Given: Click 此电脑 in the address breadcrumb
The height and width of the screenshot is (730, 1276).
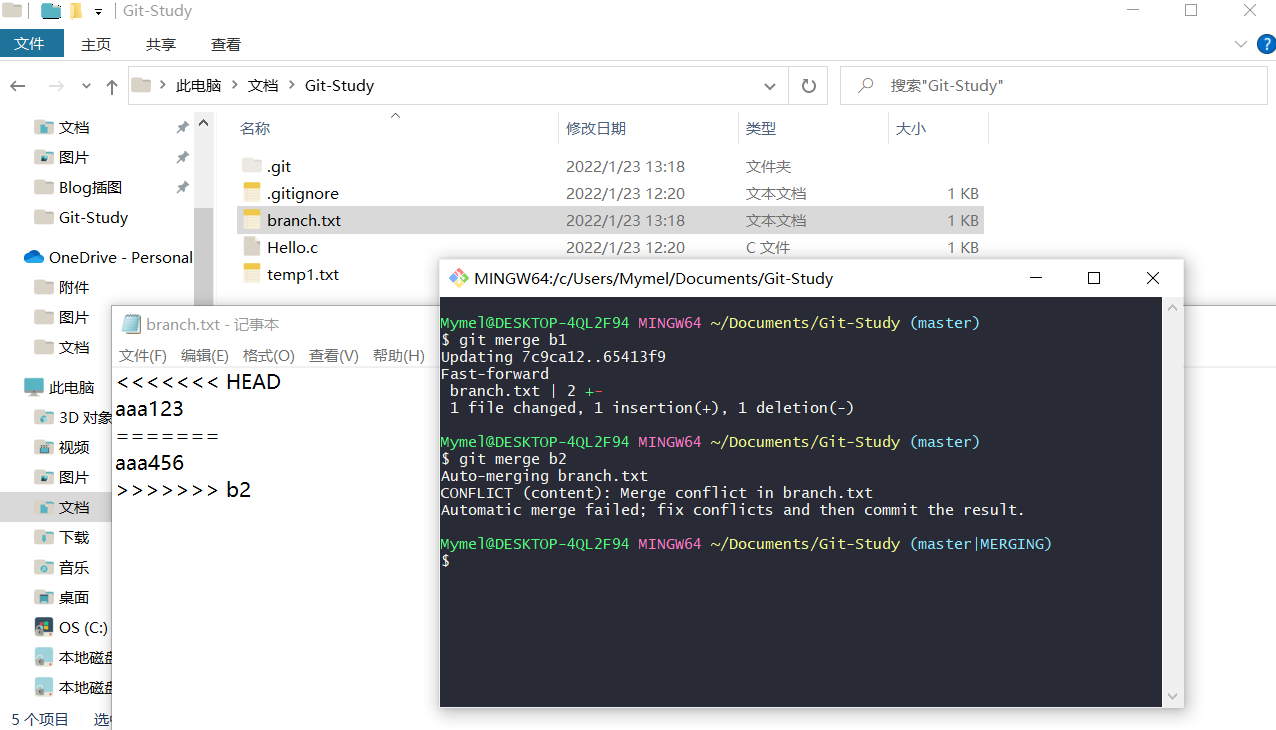Looking at the screenshot, I should (x=198, y=86).
